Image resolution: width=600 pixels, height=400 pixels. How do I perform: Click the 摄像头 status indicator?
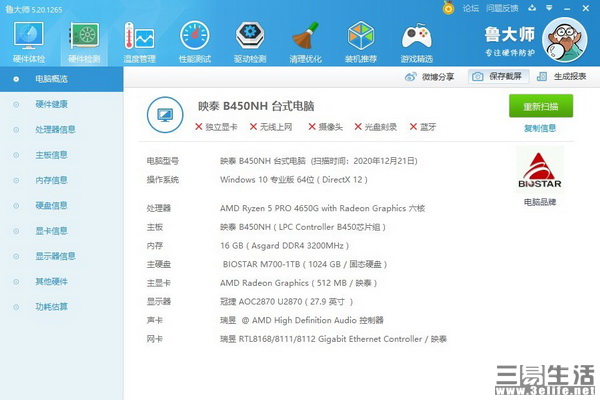coord(326,127)
